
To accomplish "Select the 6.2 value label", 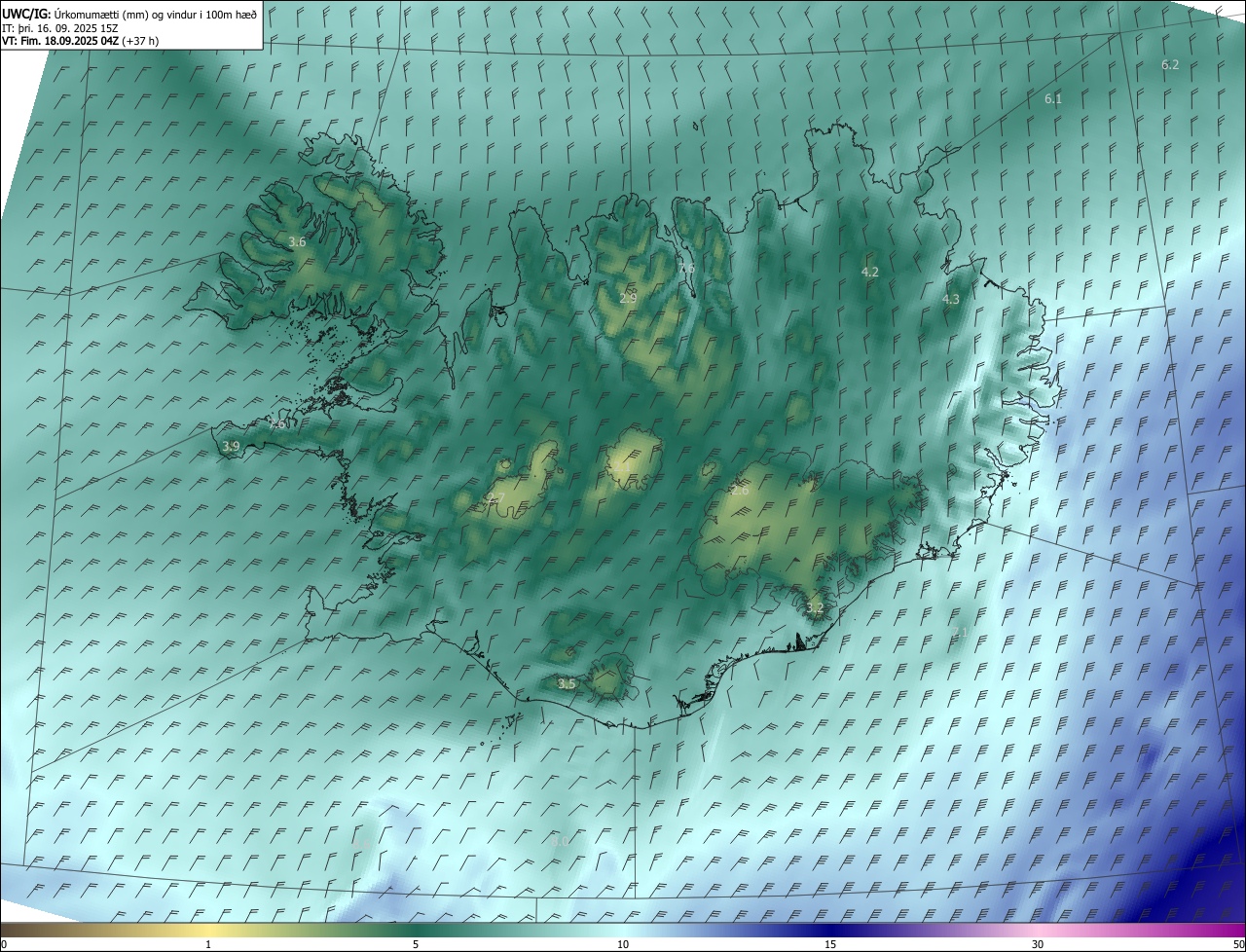I will coord(1170,65).
